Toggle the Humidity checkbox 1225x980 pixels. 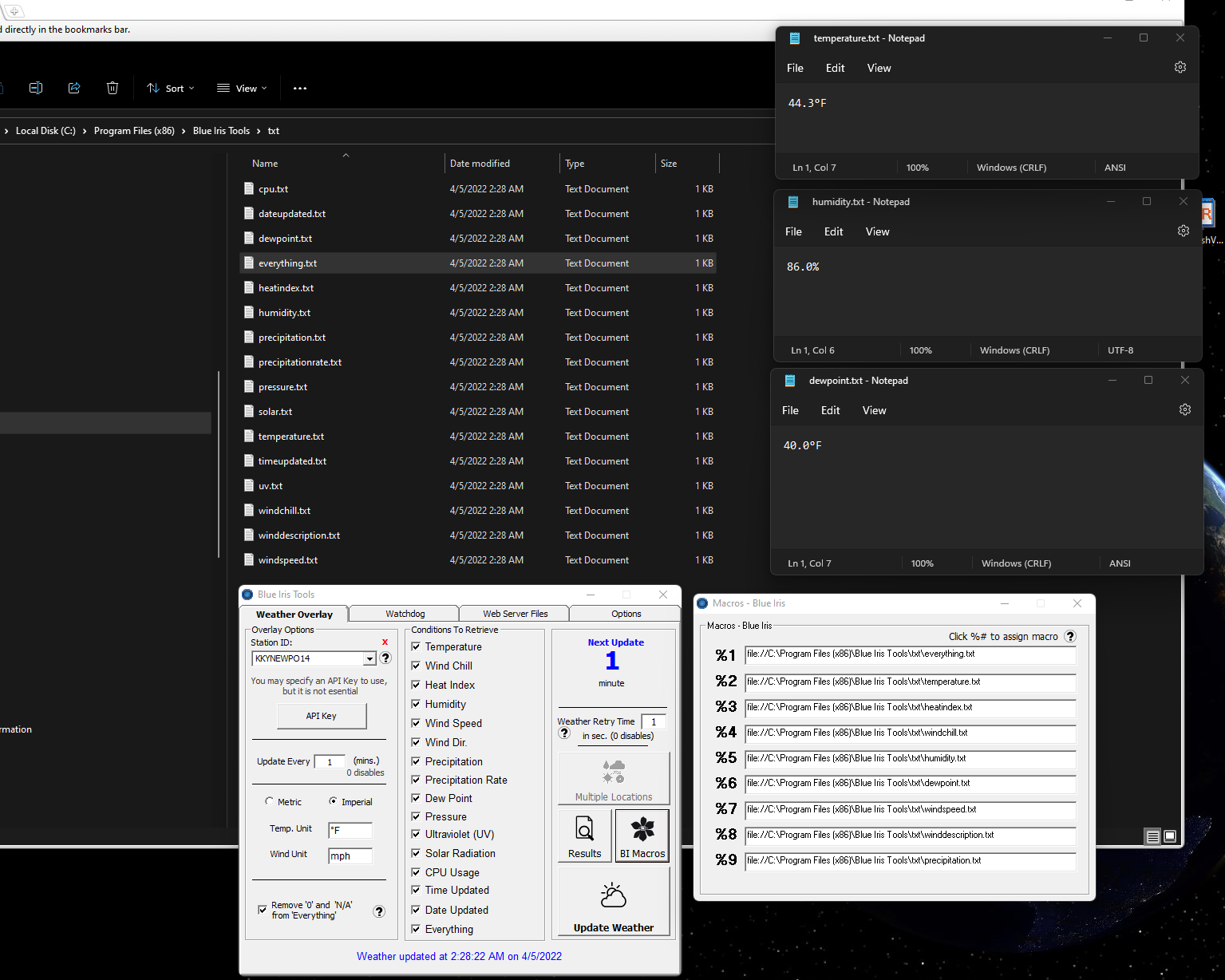[x=416, y=704]
